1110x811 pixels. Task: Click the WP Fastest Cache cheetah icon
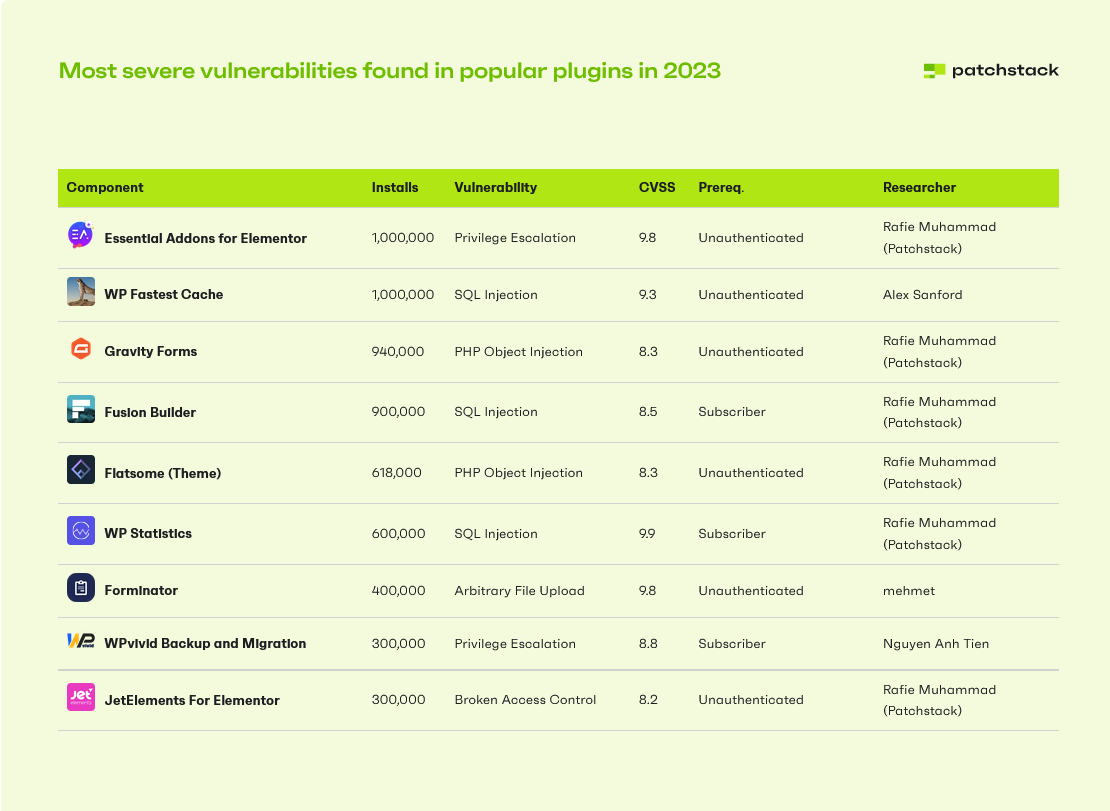point(81,292)
